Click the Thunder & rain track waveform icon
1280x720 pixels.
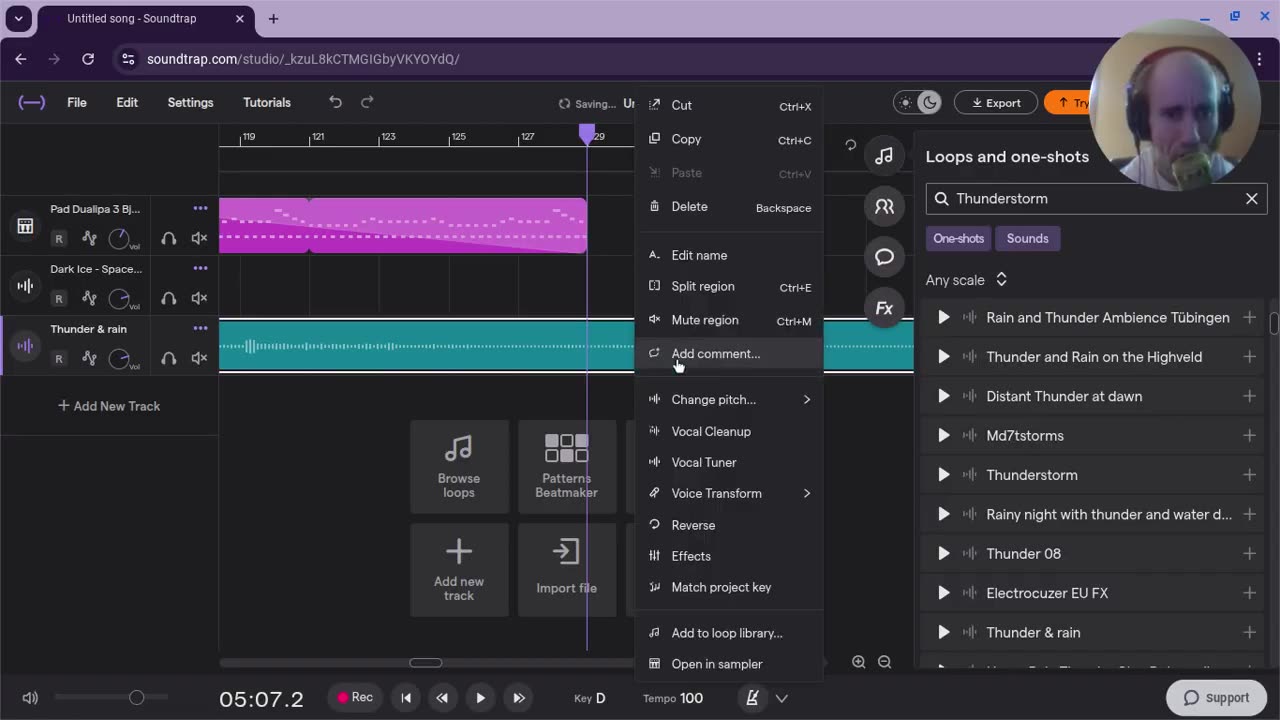pos(25,346)
